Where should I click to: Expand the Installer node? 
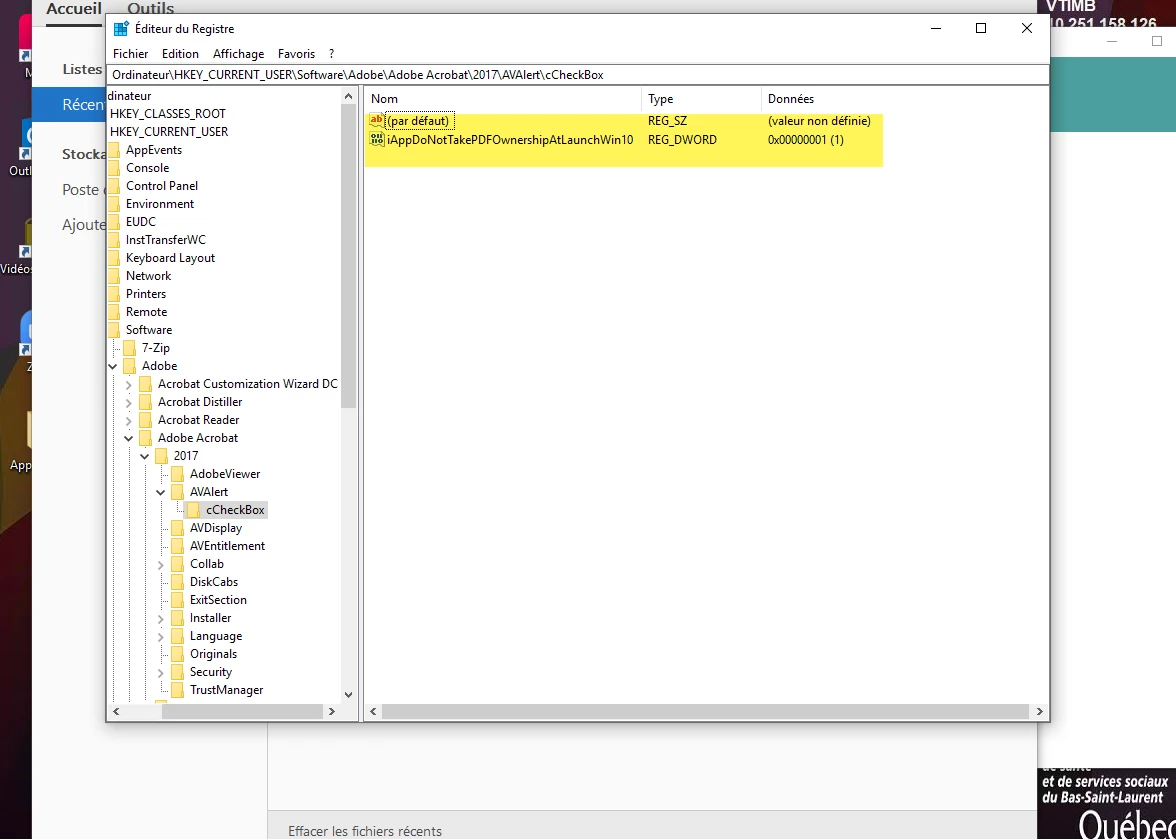[160, 619]
